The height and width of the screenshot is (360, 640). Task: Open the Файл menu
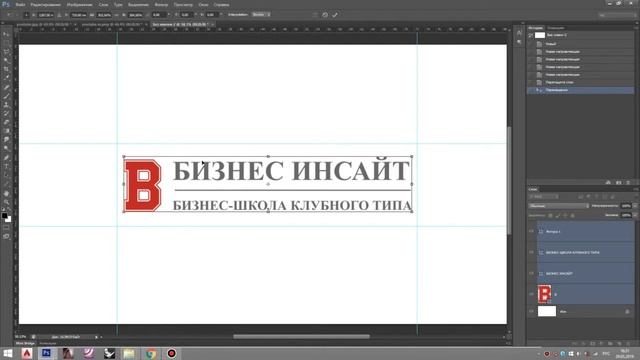(20, 5)
